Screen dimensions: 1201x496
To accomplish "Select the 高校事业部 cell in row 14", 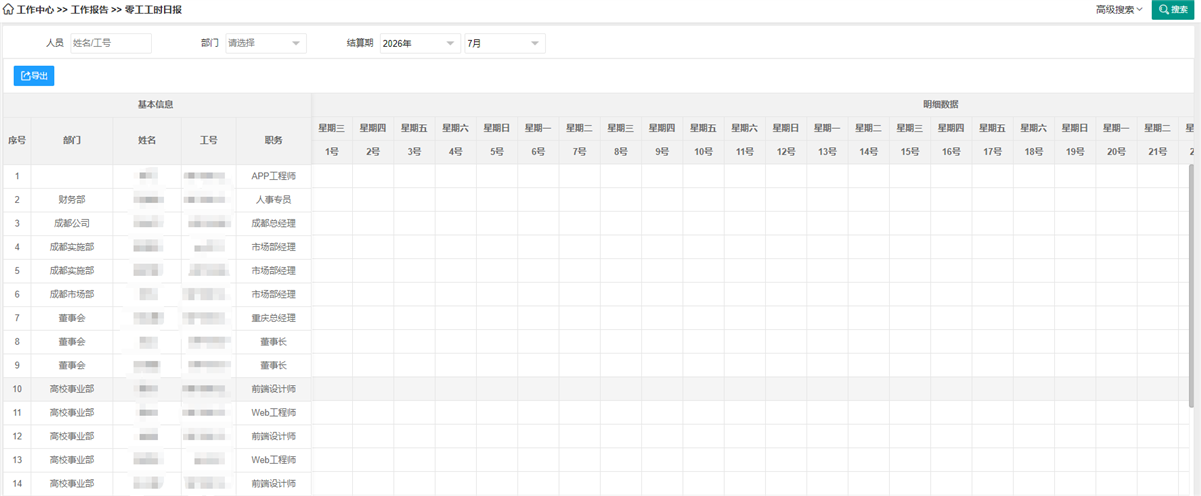I will pos(72,484).
